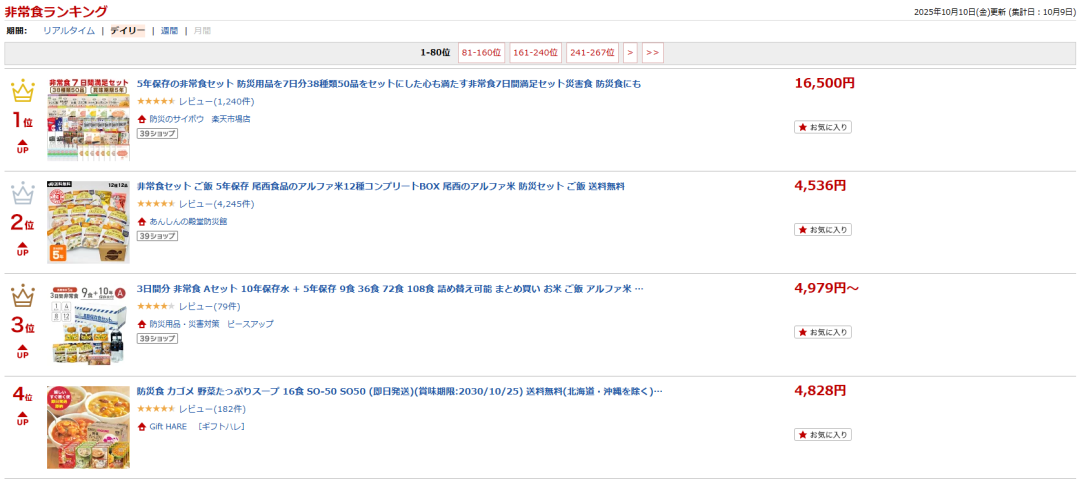Click the shop house icon beside あんしんの殿堂防災館
The width and height of the screenshot is (1080, 479).
pyautogui.click(x=142, y=221)
